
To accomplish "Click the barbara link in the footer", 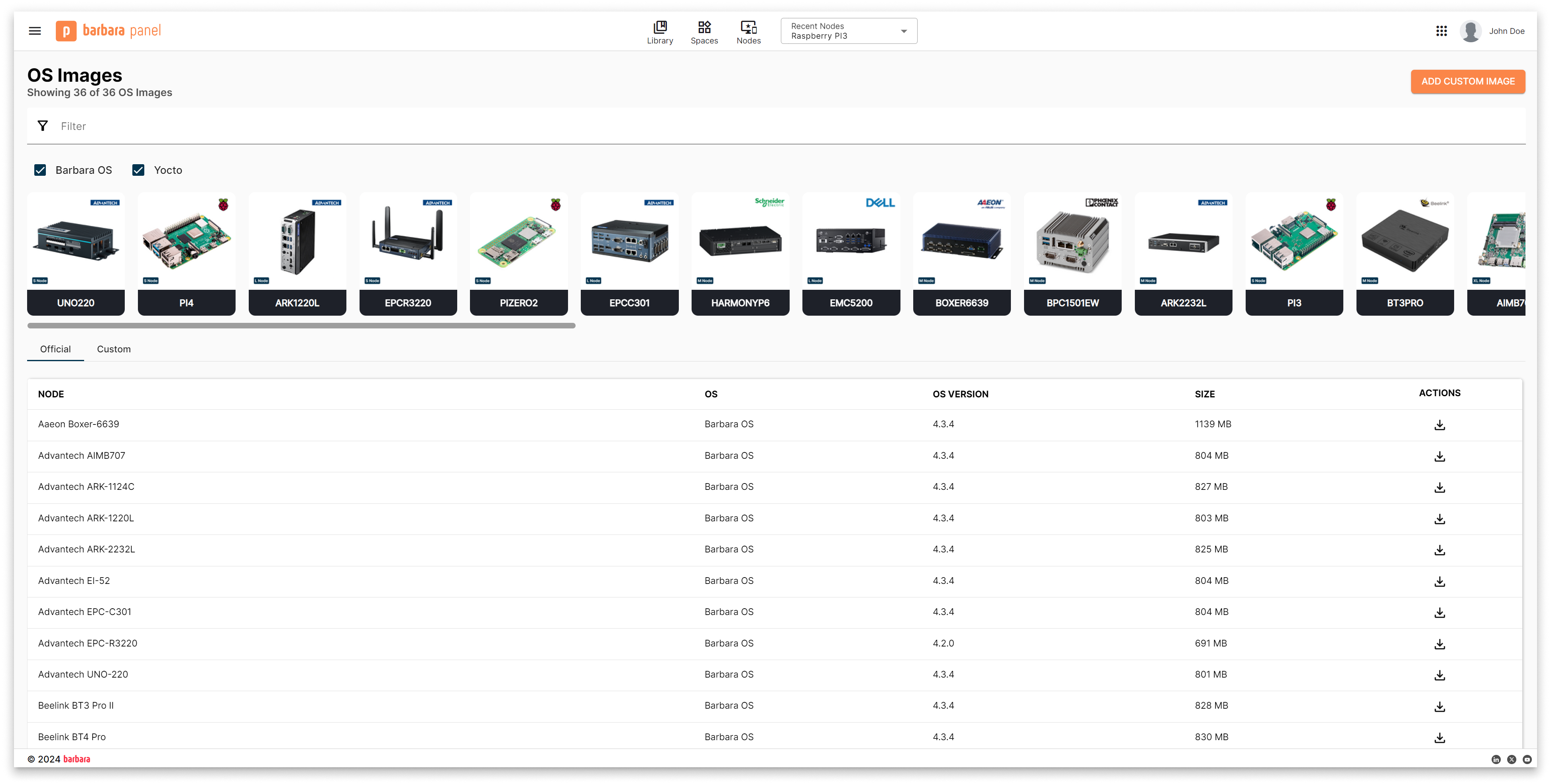I will pyautogui.click(x=77, y=759).
